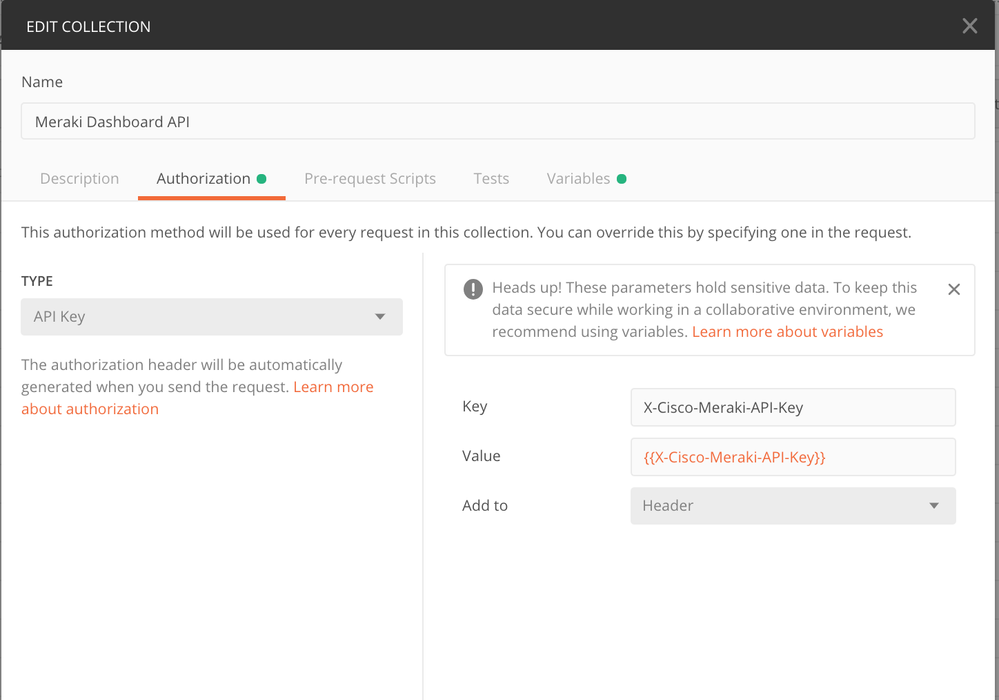Click the Value variable input field
Image resolution: width=999 pixels, height=700 pixels.
point(793,457)
